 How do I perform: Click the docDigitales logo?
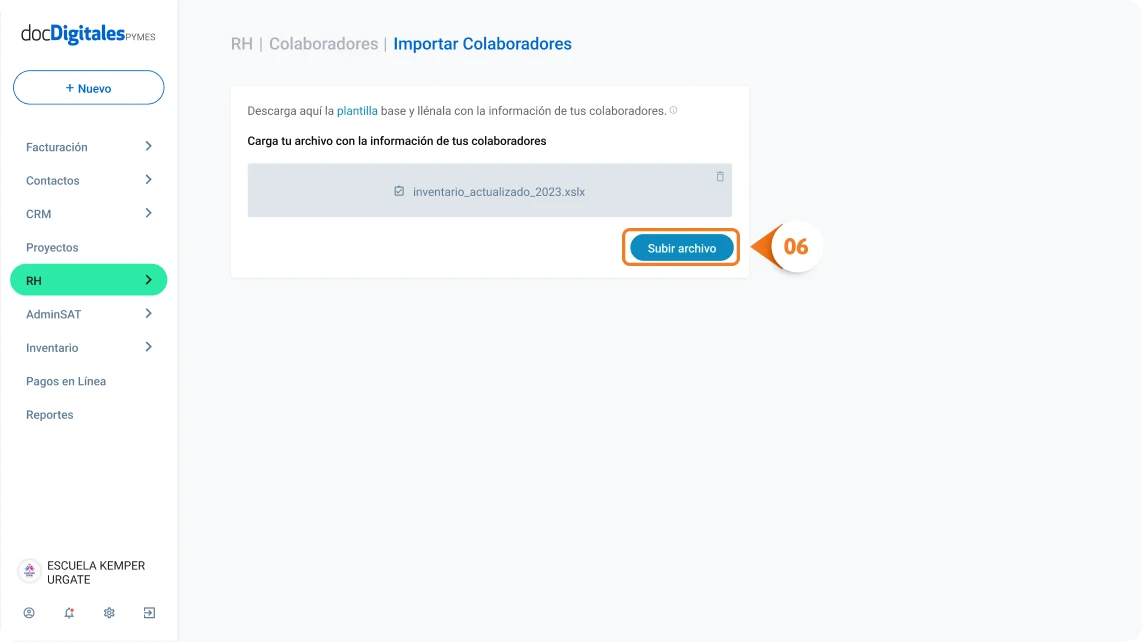click(x=88, y=34)
